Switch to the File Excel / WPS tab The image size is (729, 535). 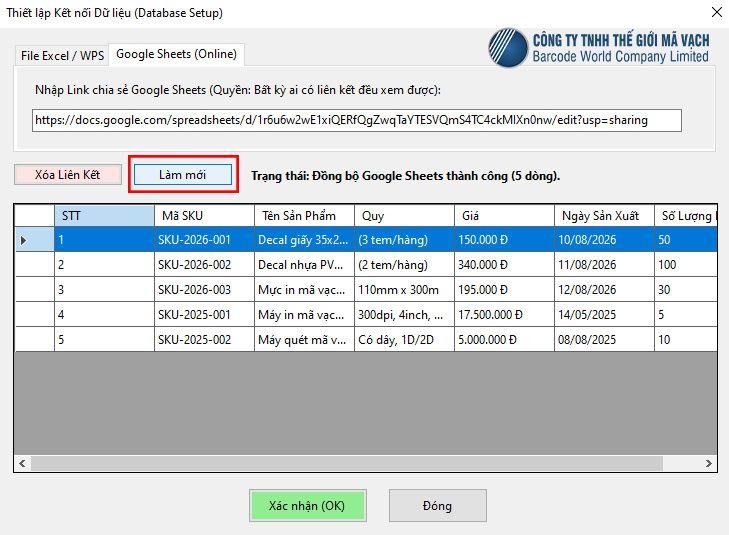point(62,56)
